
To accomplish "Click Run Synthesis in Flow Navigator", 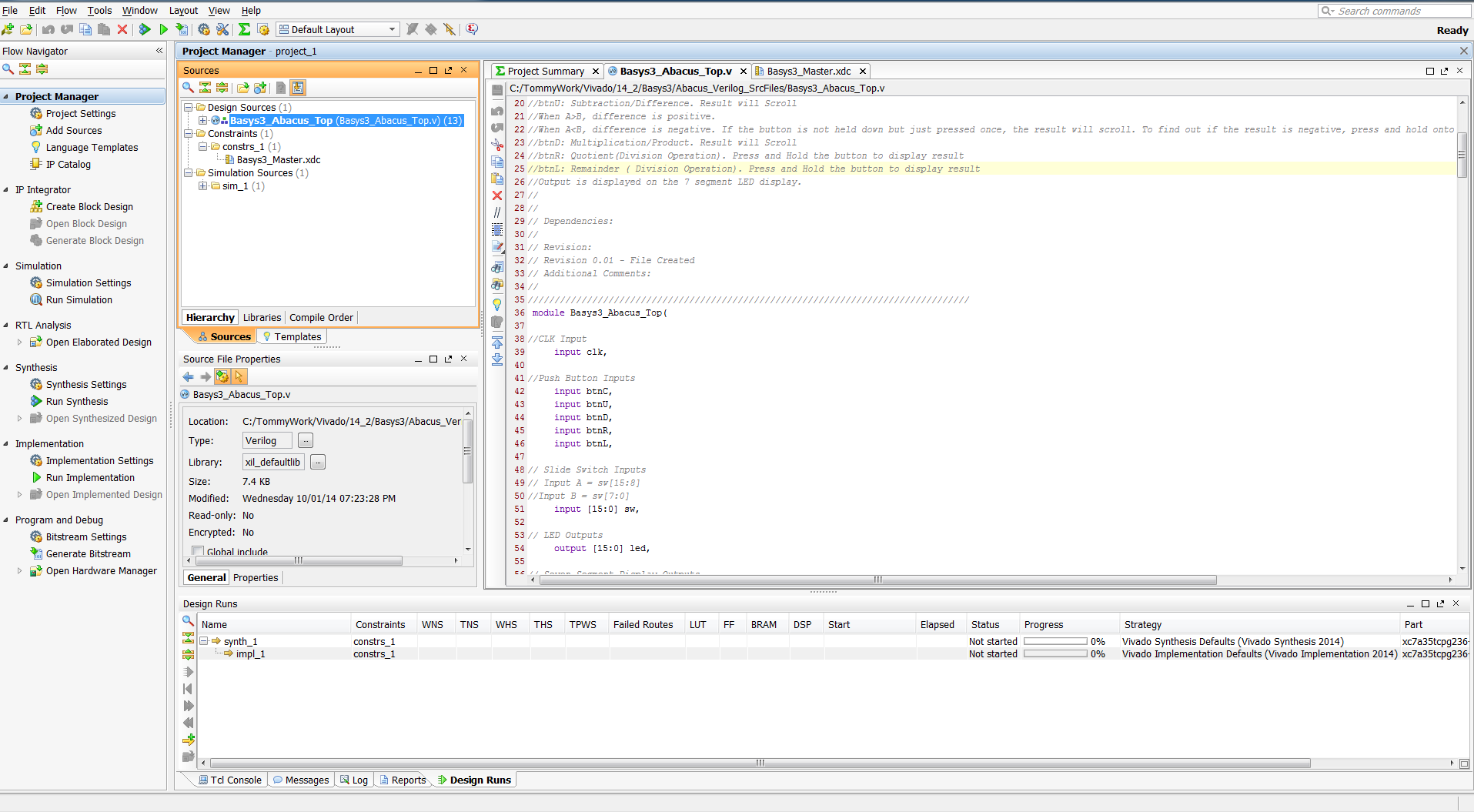I will point(77,401).
